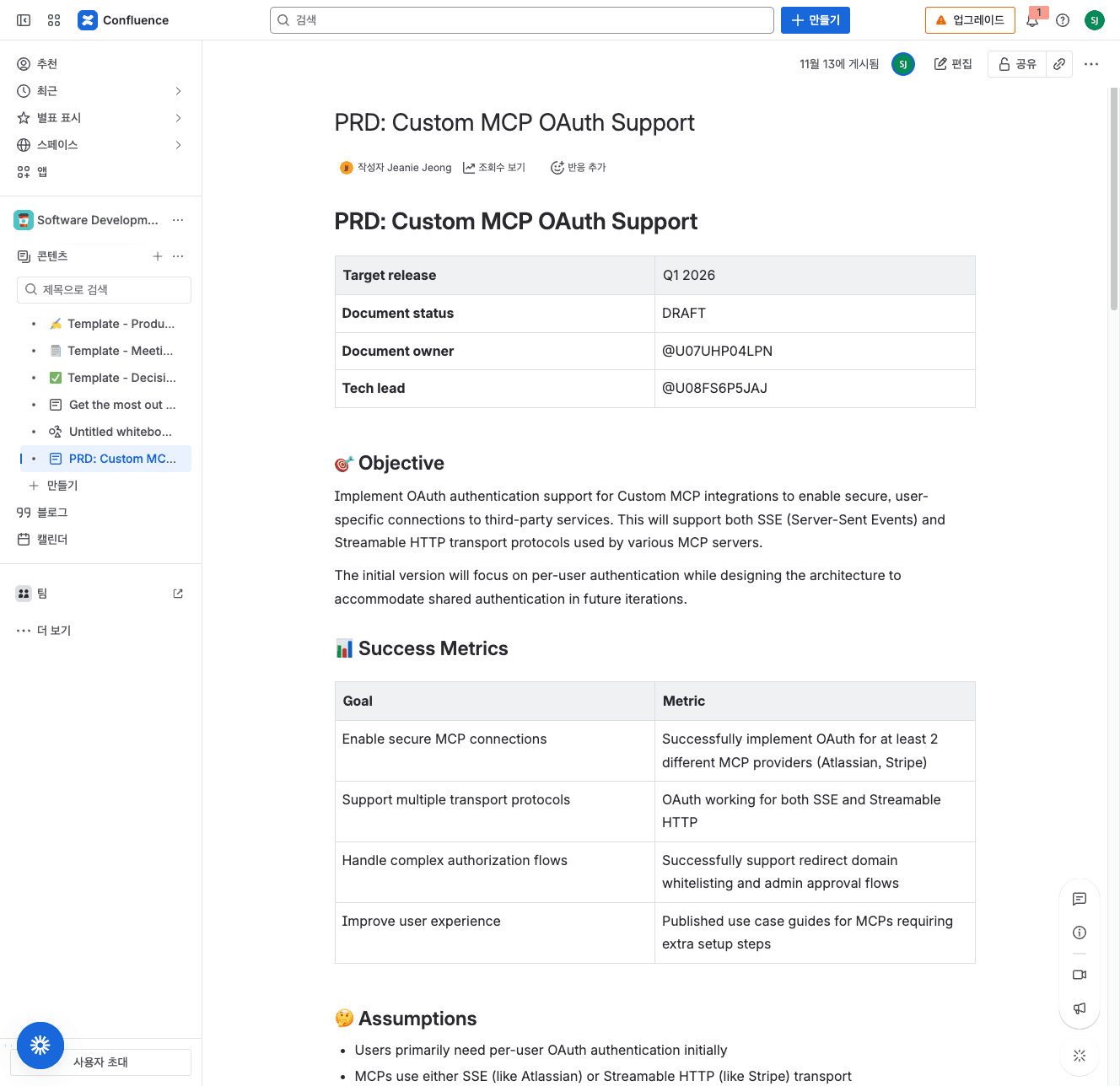Click the top search input field

coord(521,20)
